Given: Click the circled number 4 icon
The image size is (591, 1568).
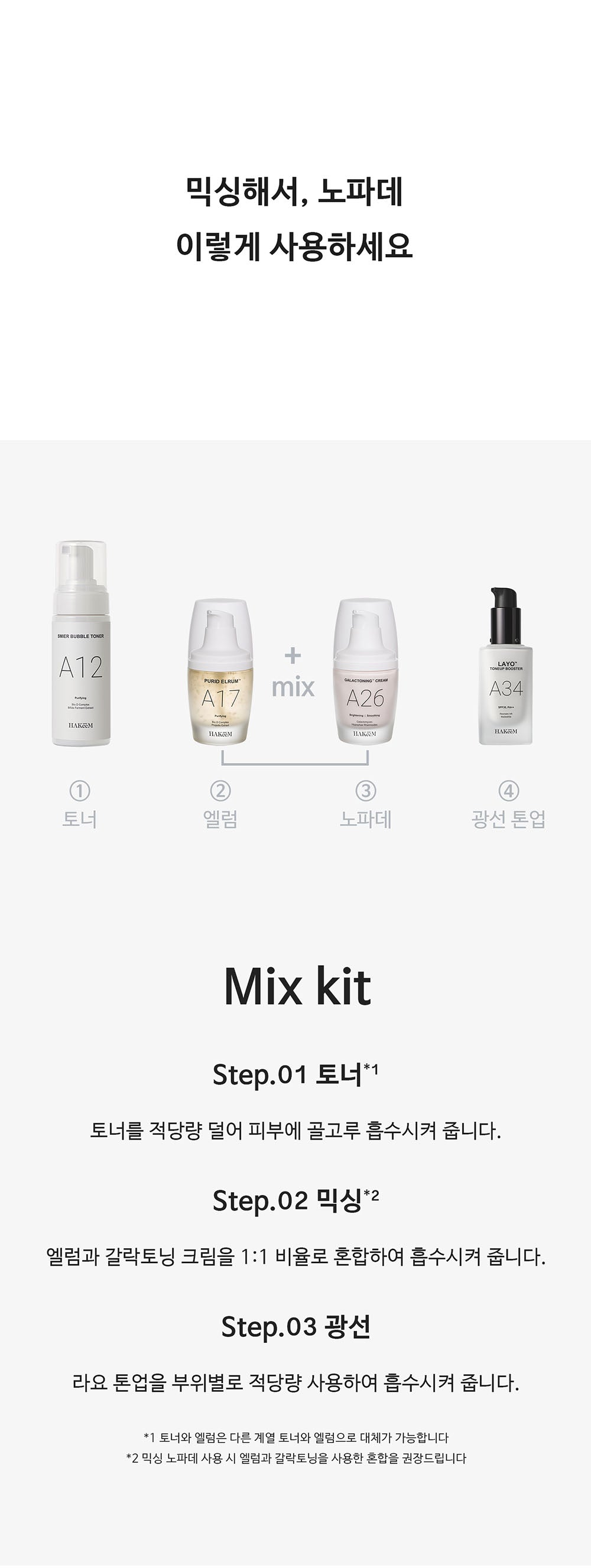Looking at the screenshot, I should click(509, 791).
